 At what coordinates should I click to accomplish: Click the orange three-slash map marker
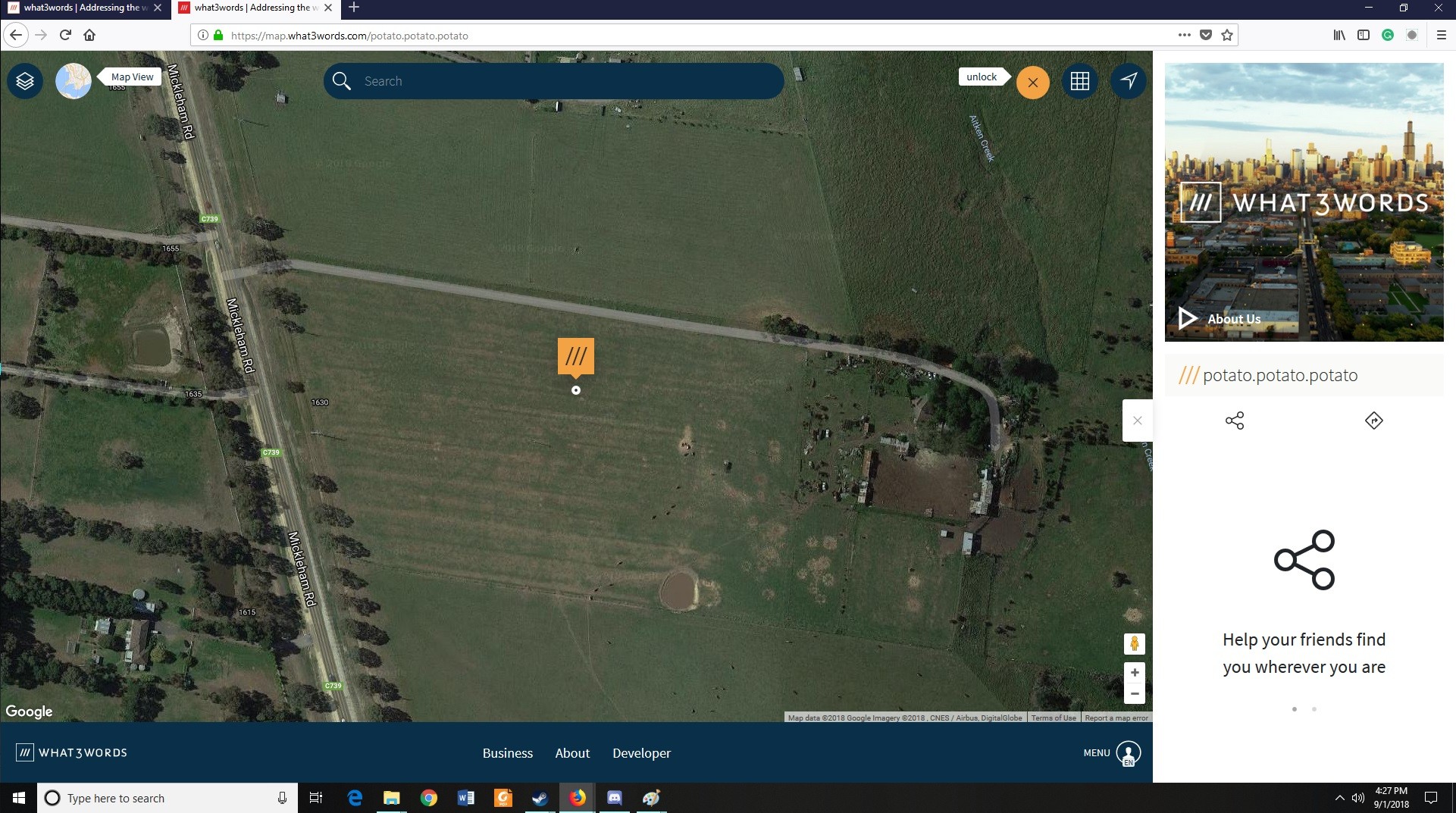pyautogui.click(x=576, y=357)
